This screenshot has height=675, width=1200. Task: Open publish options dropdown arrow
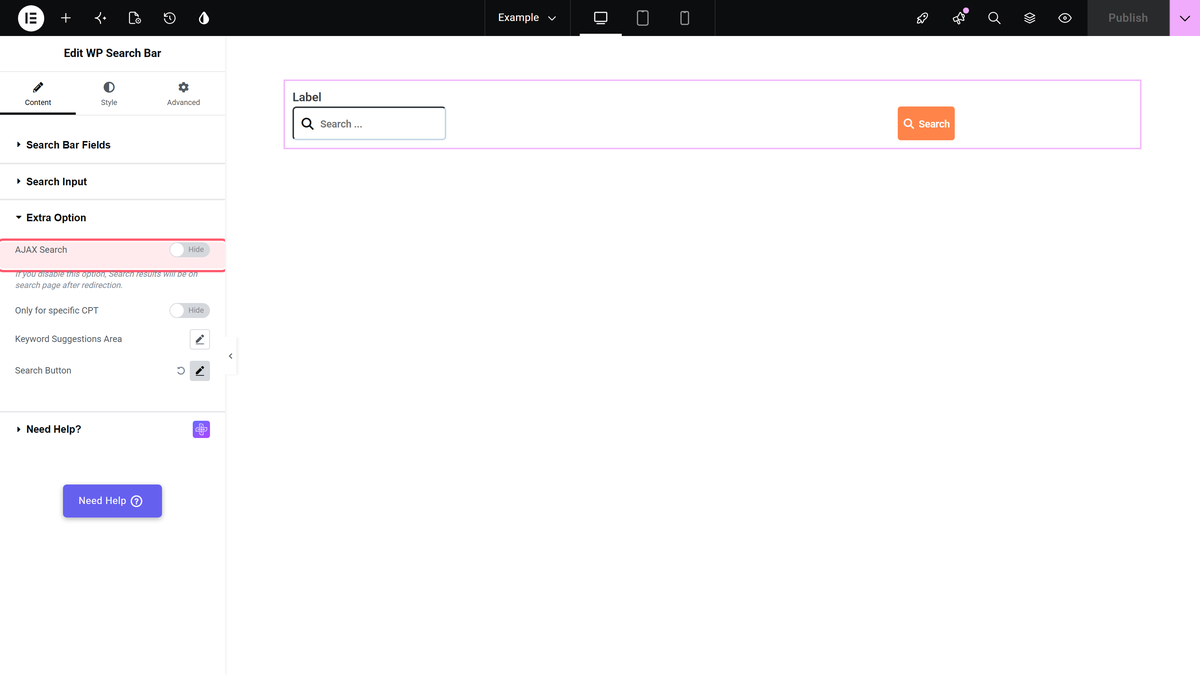point(1185,18)
